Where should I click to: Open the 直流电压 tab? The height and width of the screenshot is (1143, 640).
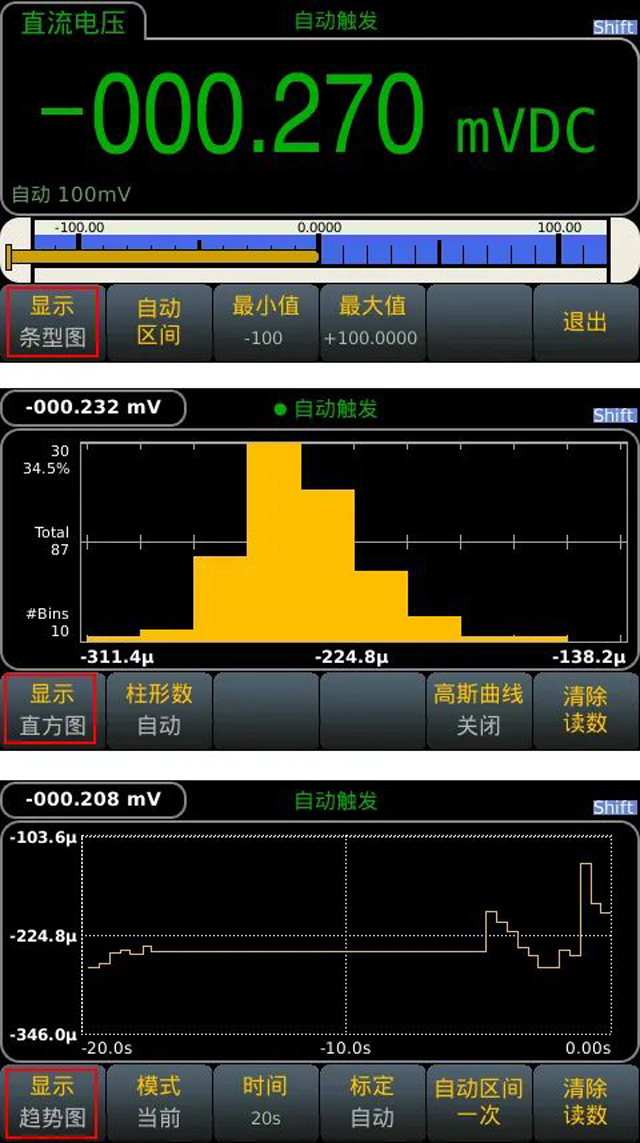tap(73, 22)
